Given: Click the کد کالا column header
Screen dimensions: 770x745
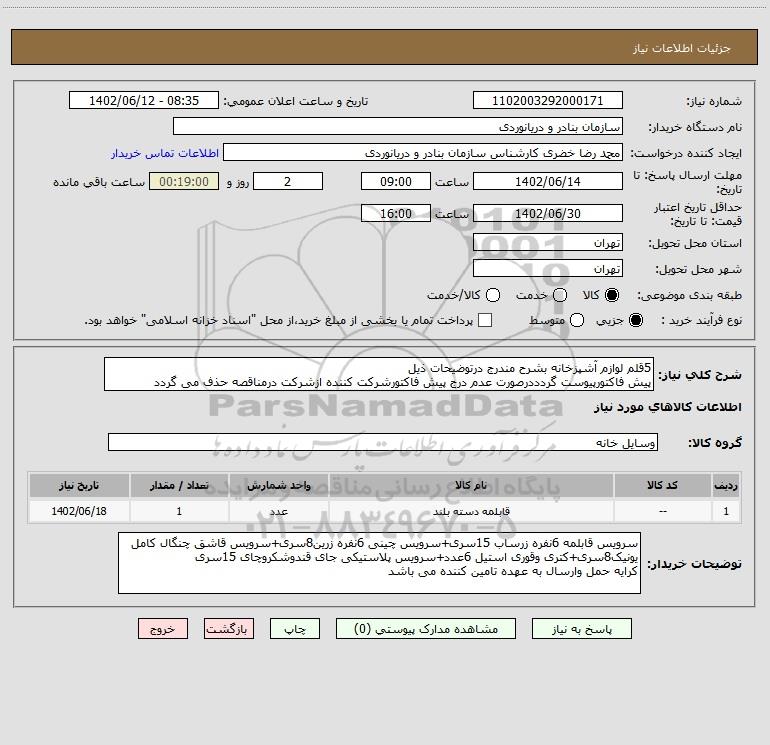Looking at the screenshot, I should pyautogui.click(x=662, y=486).
